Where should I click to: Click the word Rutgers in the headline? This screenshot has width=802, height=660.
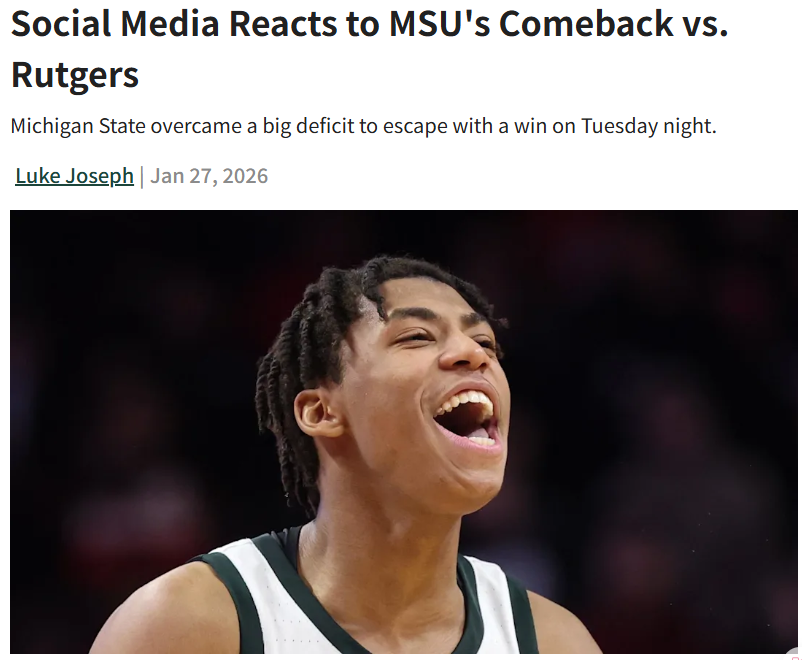point(75,75)
